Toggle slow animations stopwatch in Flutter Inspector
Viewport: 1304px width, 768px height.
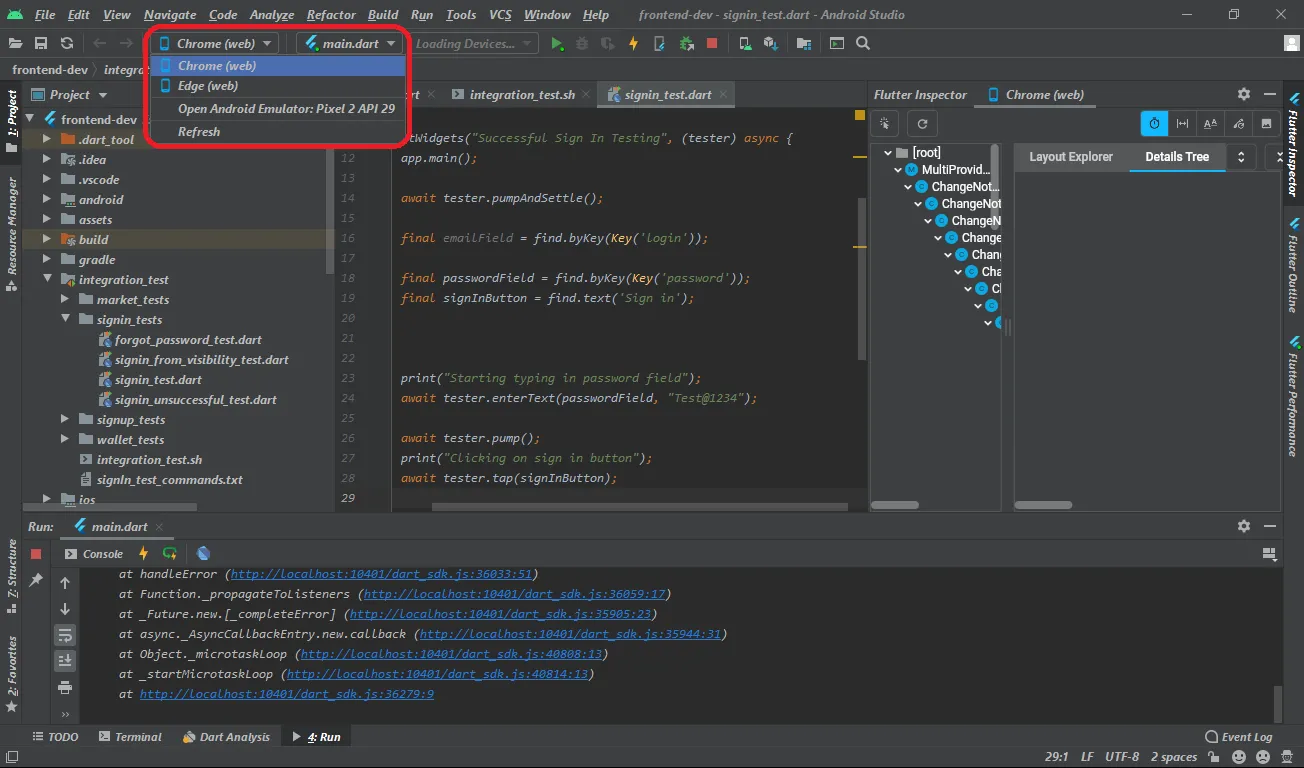(1154, 124)
